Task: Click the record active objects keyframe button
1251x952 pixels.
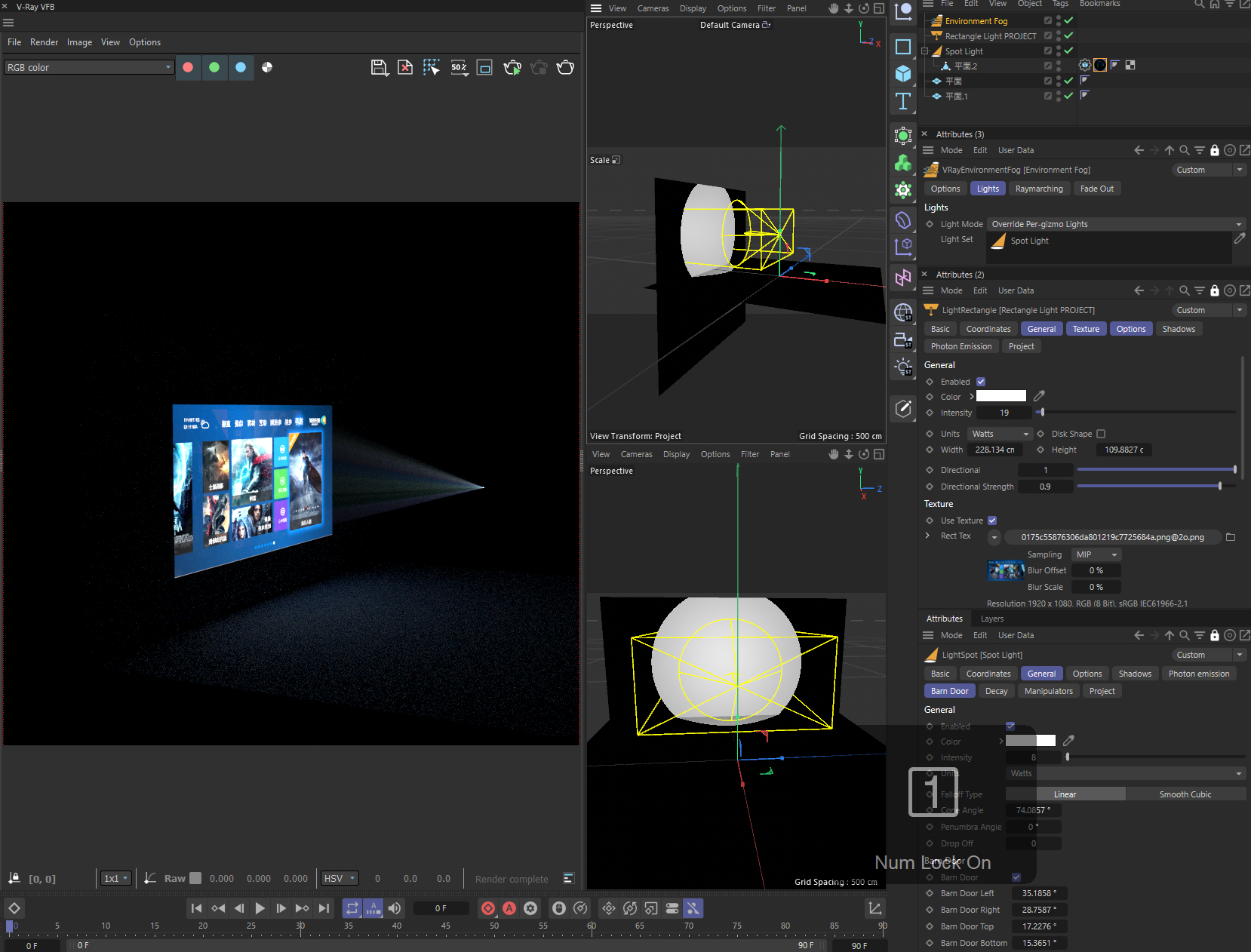Action: 488,908
